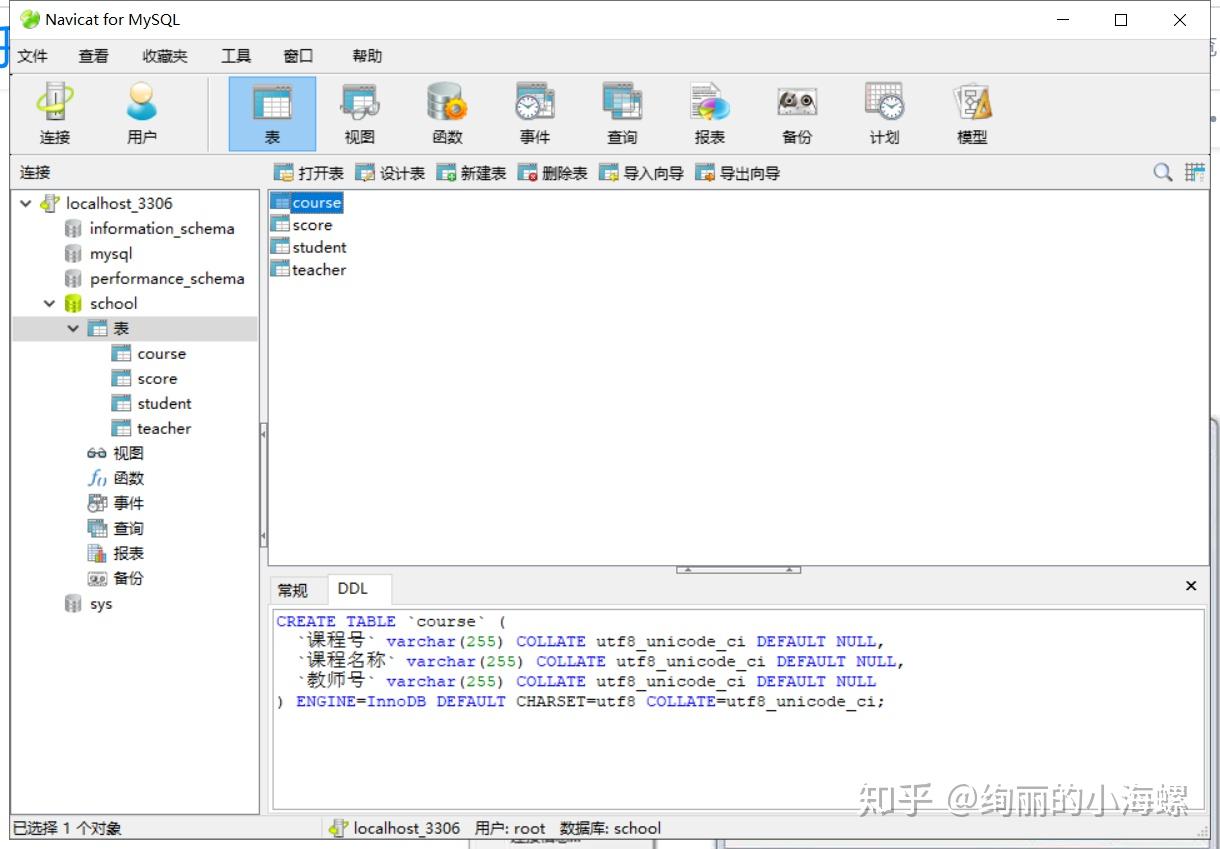
Task: Open the 用户 (User) toolbar icon
Action: pyautogui.click(x=142, y=114)
